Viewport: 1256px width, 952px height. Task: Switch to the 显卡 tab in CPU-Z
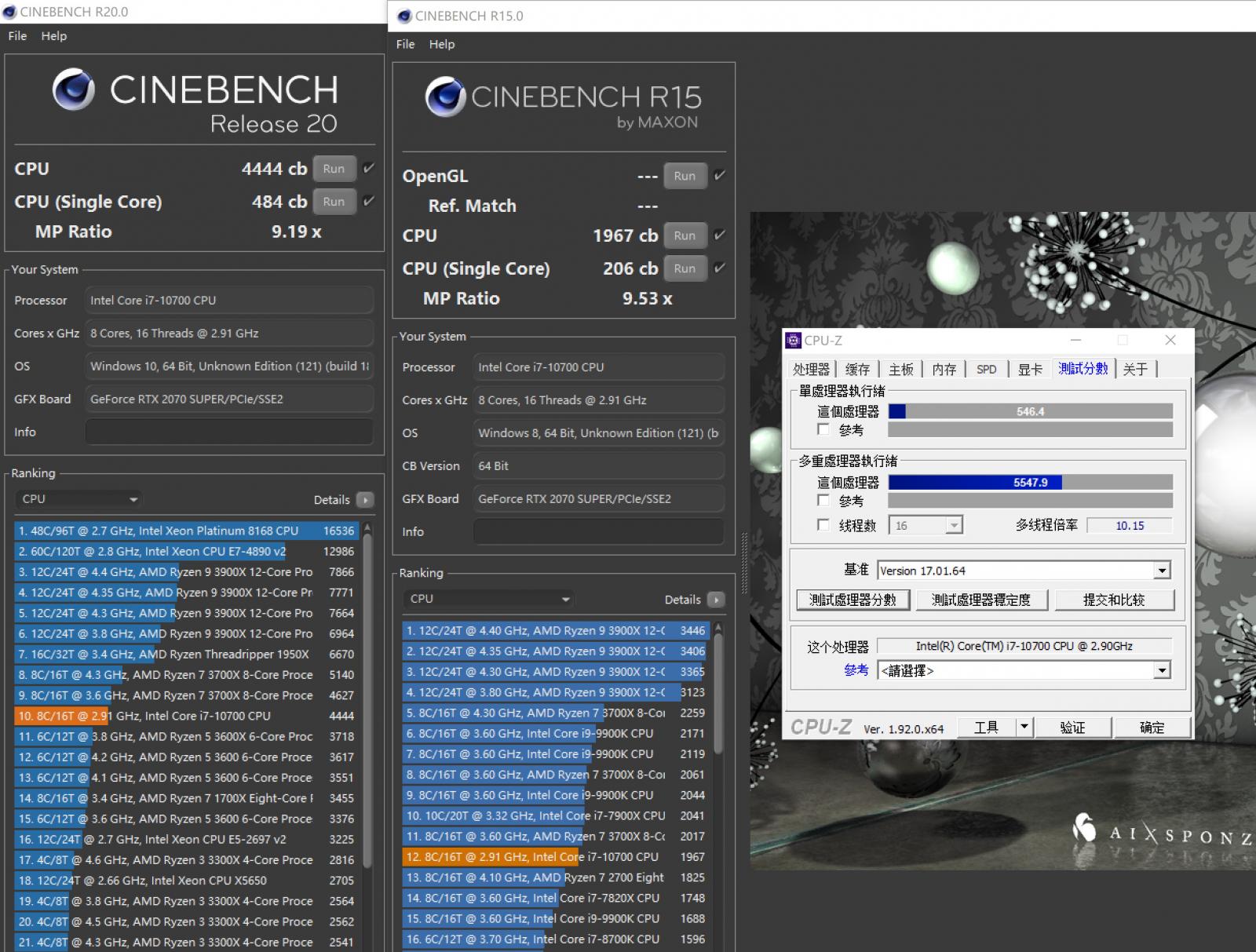tap(1030, 369)
